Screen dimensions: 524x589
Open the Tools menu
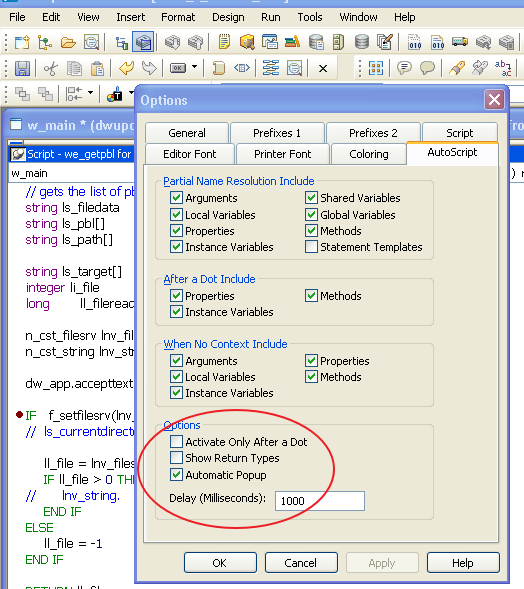[x=310, y=17]
